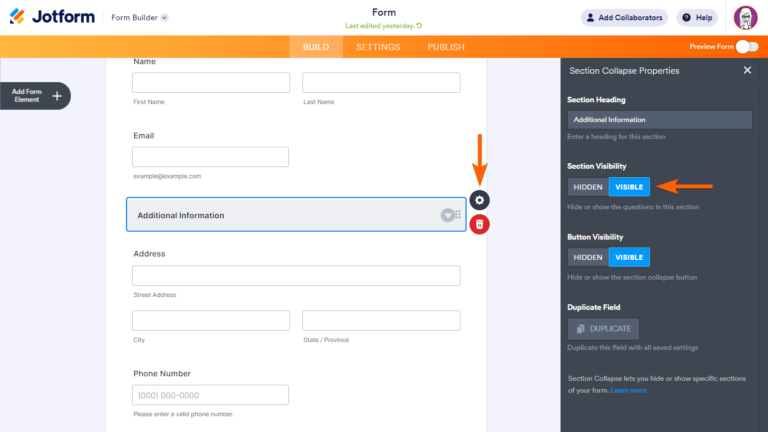Open the Learn more link

[629, 390]
